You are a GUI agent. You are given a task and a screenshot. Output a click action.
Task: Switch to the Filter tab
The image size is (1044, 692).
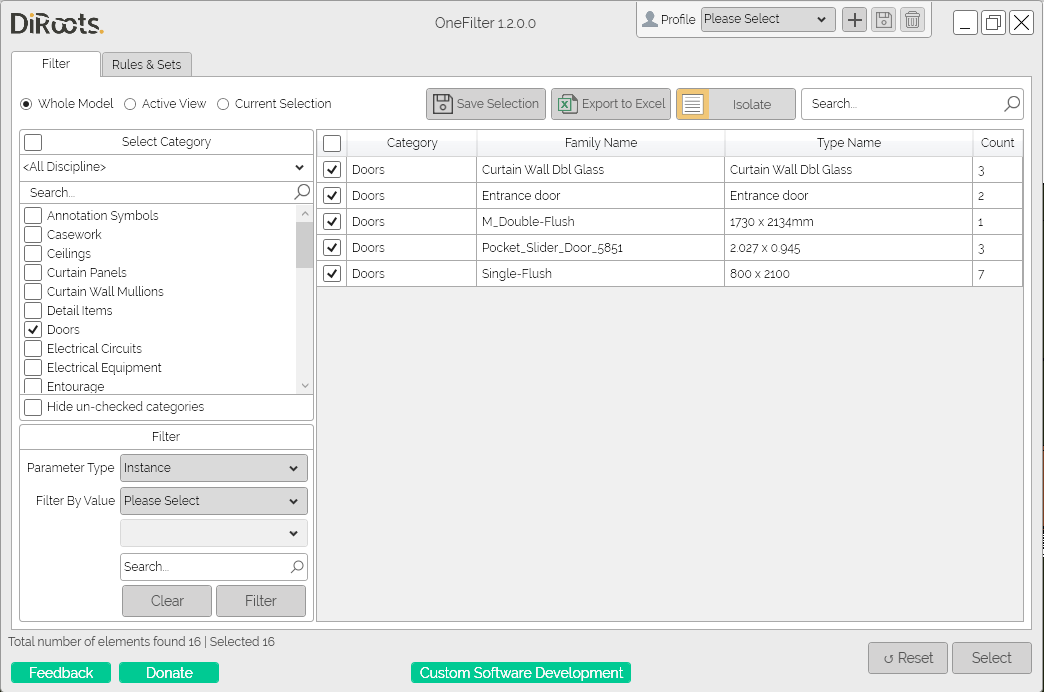click(56, 64)
